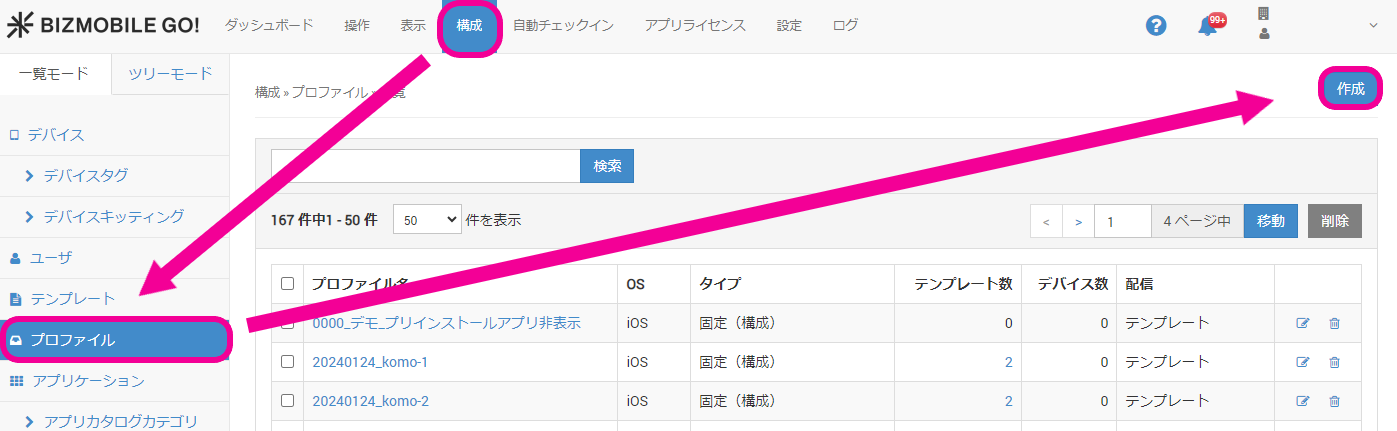
Task: Click trash icon for 20240124_komo-1 row
Action: tap(1334, 362)
